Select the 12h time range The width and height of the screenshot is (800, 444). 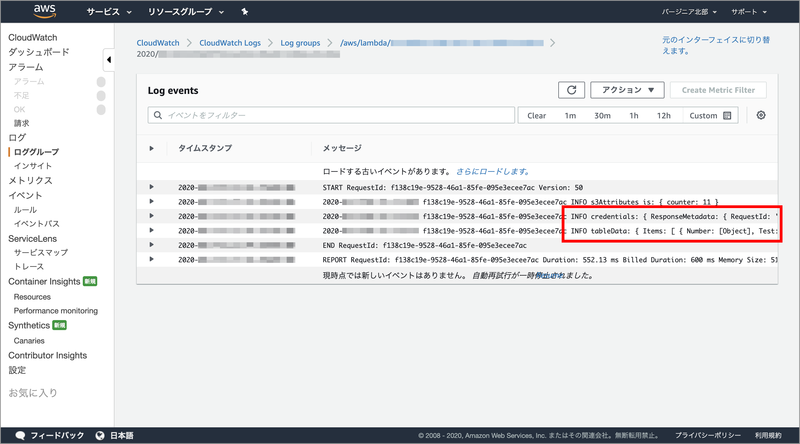664,115
